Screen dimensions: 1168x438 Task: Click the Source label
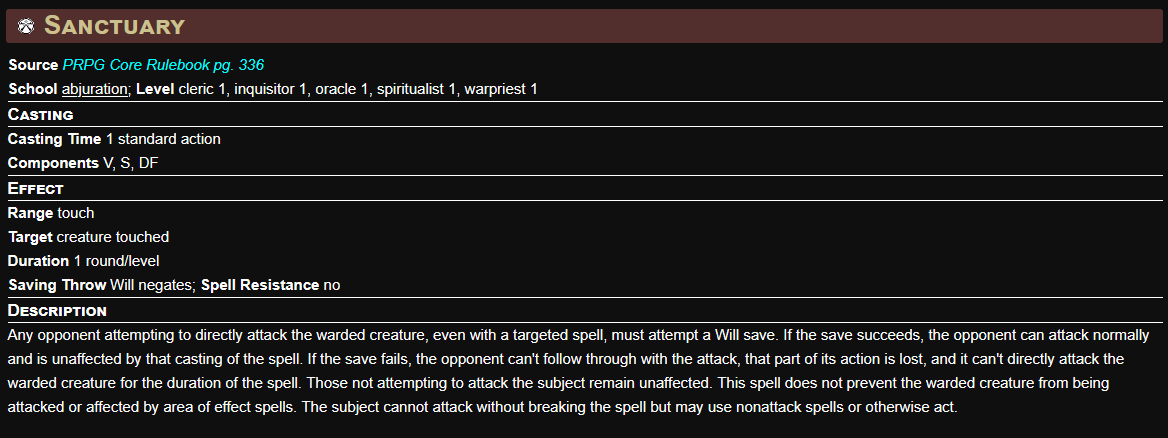(x=33, y=65)
